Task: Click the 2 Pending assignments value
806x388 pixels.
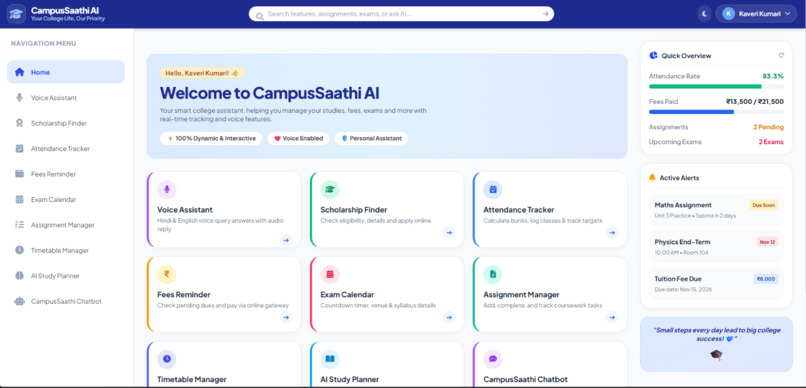Action: (x=768, y=127)
